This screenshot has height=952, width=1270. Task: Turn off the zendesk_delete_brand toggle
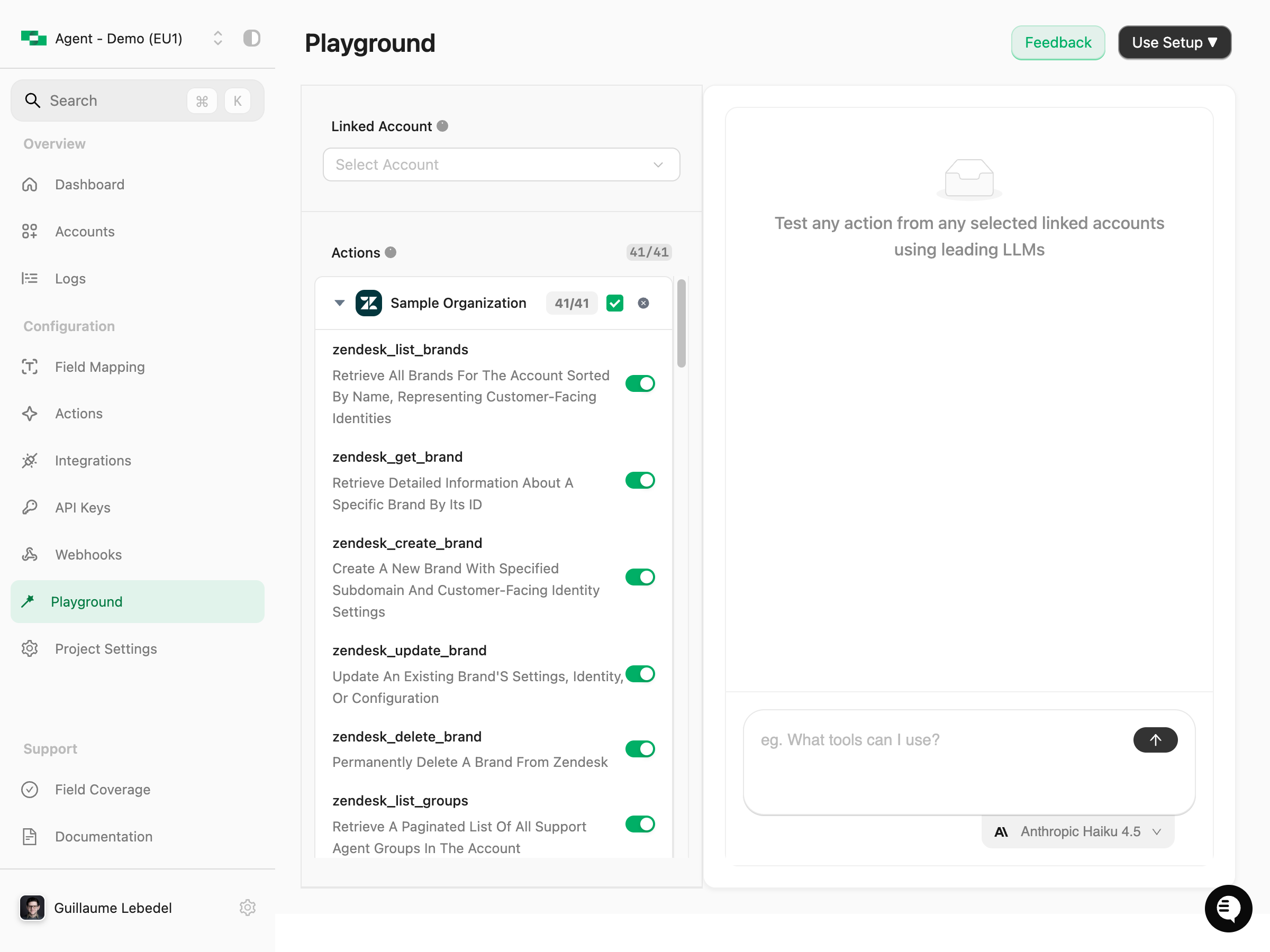pos(640,749)
